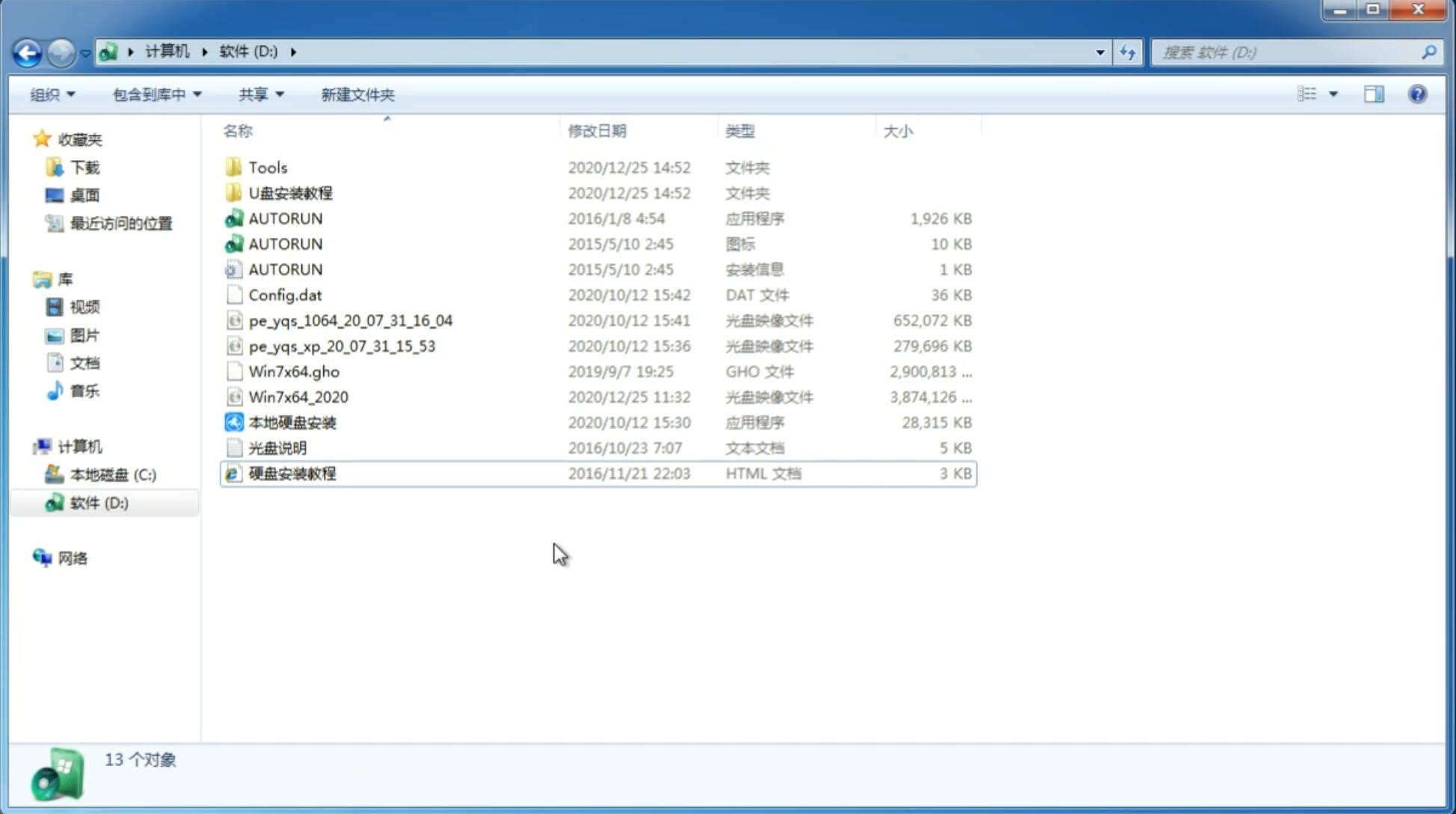This screenshot has height=814, width=1456.
Task: Click 包含到库中 dropdown button
Action: [157, 94]
